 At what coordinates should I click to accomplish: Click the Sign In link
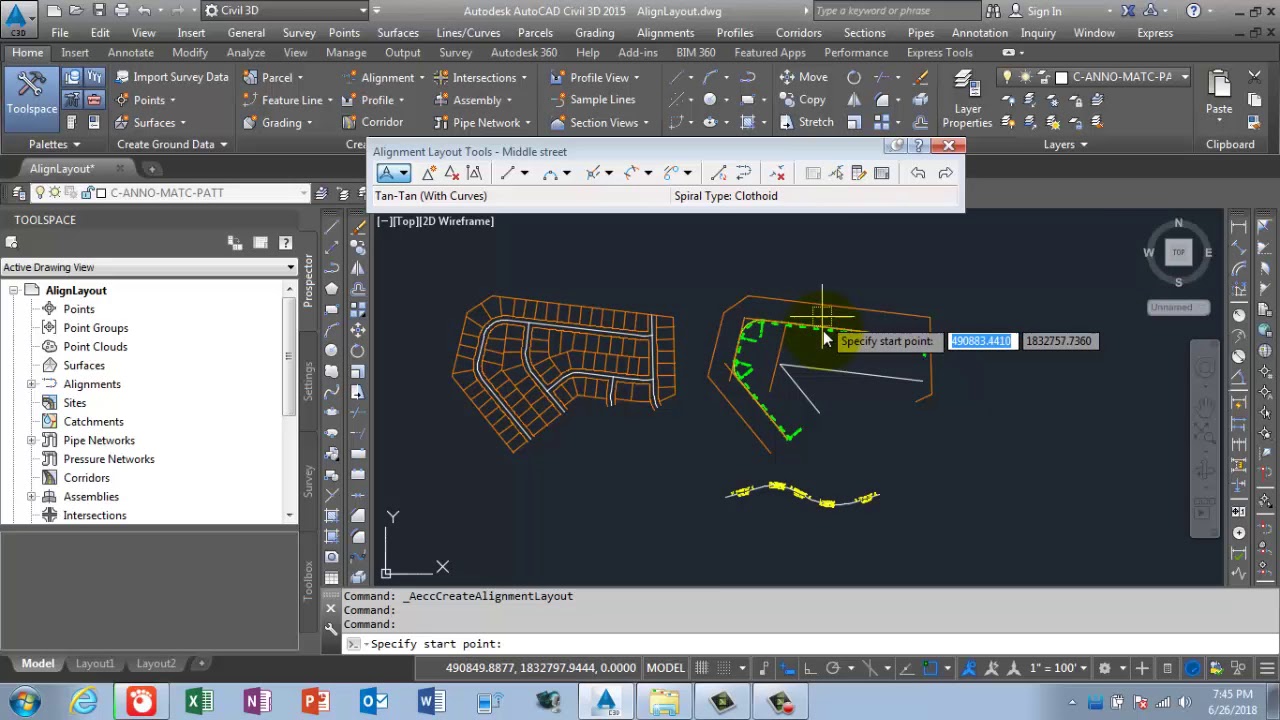click(1044, 11)
